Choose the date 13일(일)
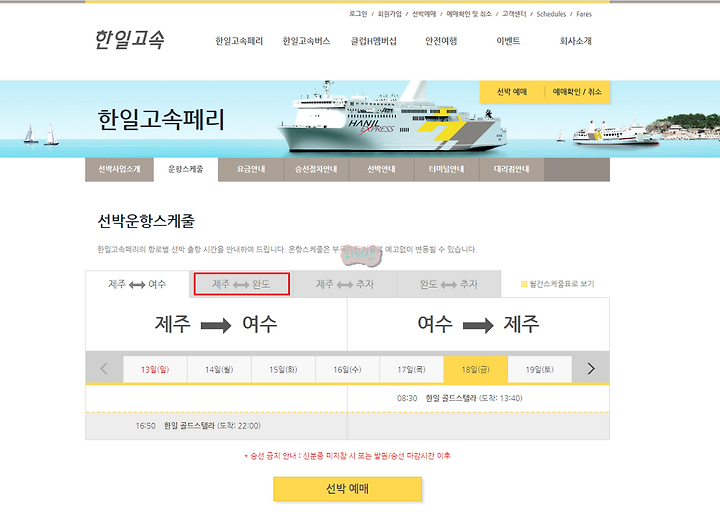 click(x=155, y=370)
